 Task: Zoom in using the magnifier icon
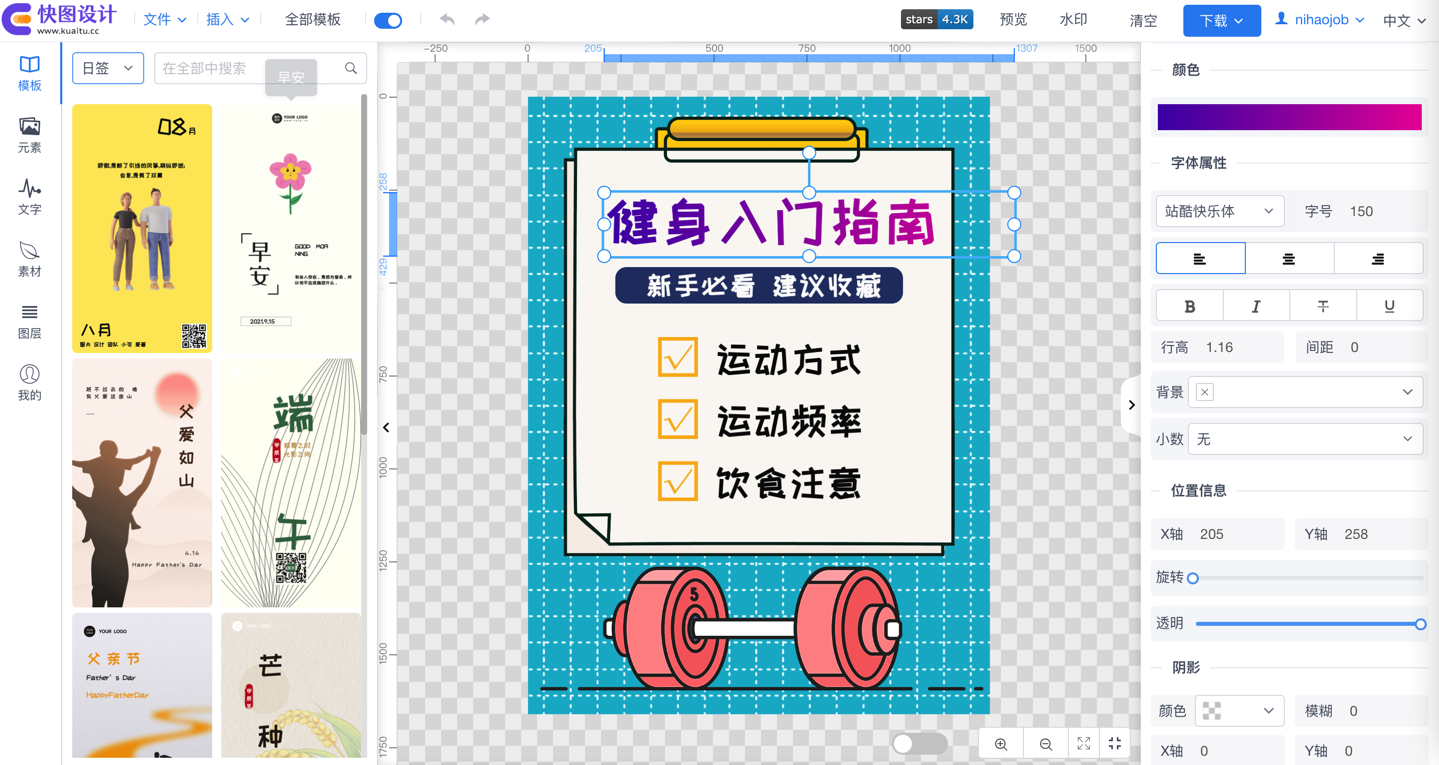pos(1000,743)
